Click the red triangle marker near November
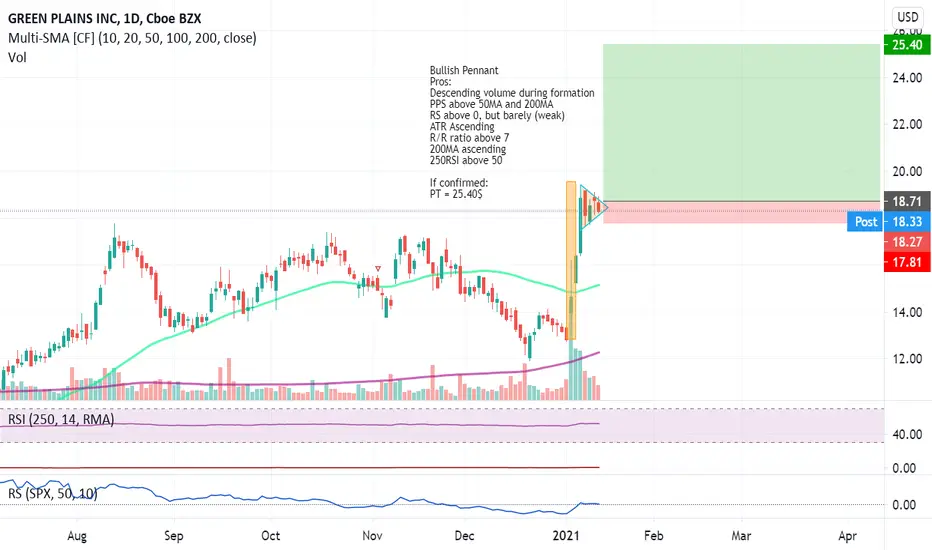 point(378,269)
